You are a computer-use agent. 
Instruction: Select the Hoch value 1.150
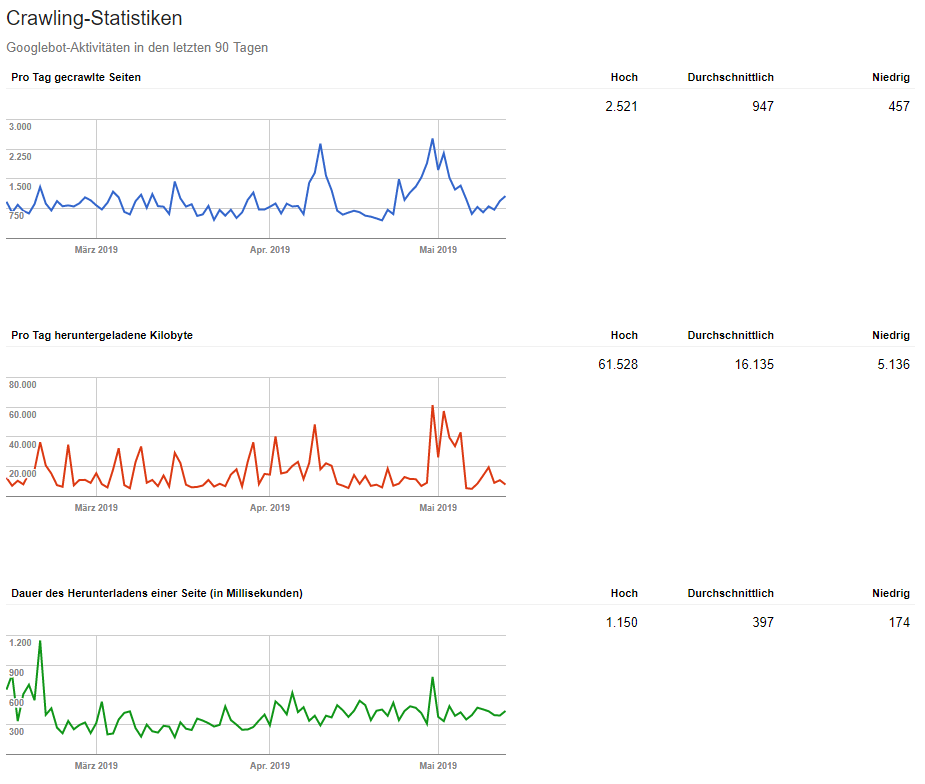[x=621, y=622]
